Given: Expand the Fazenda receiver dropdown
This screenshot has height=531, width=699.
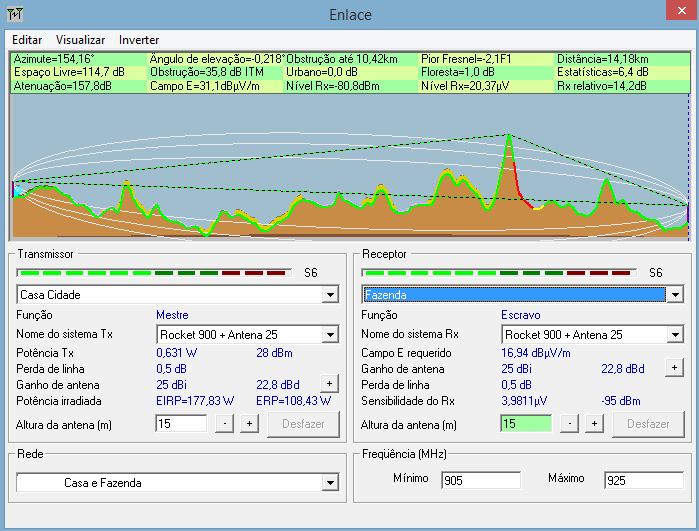Looking at the screenshot, I should coord(675,295).
